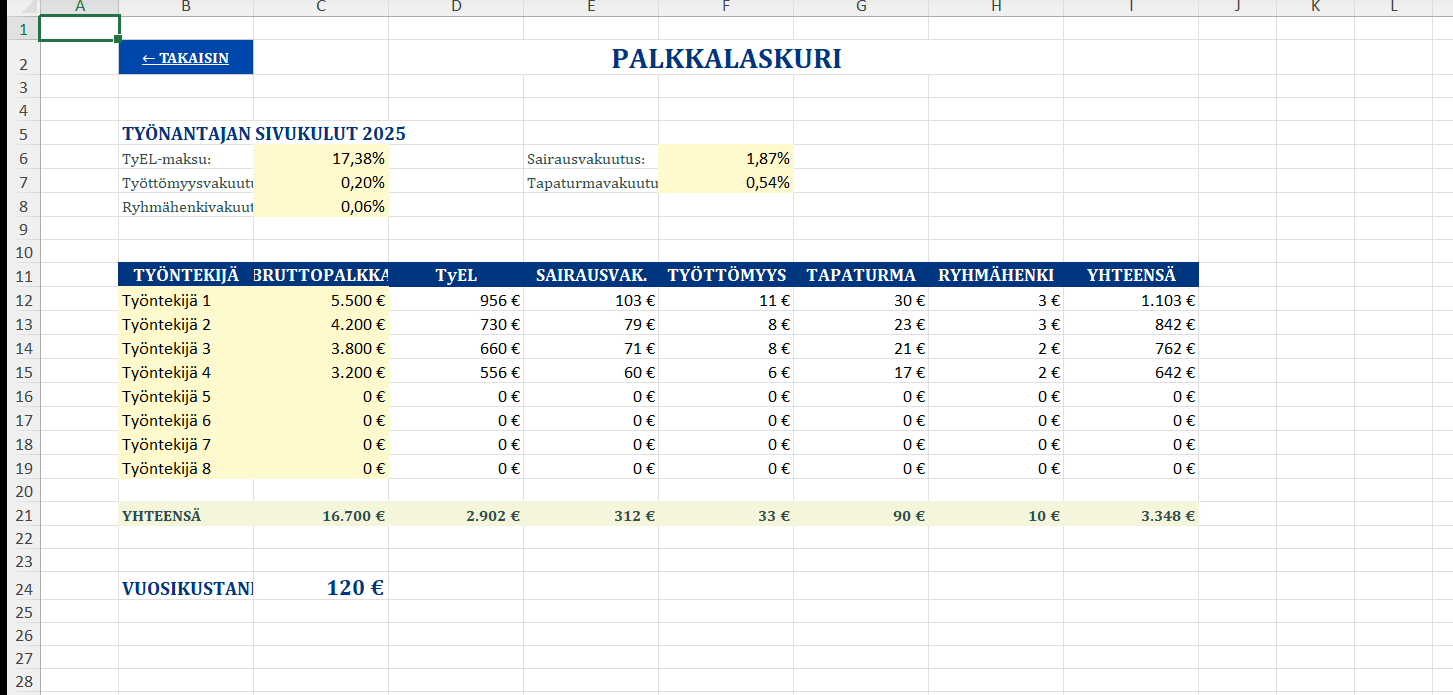
Task: Click the ← TAKAISIN back link
Action: click(185, 58)
